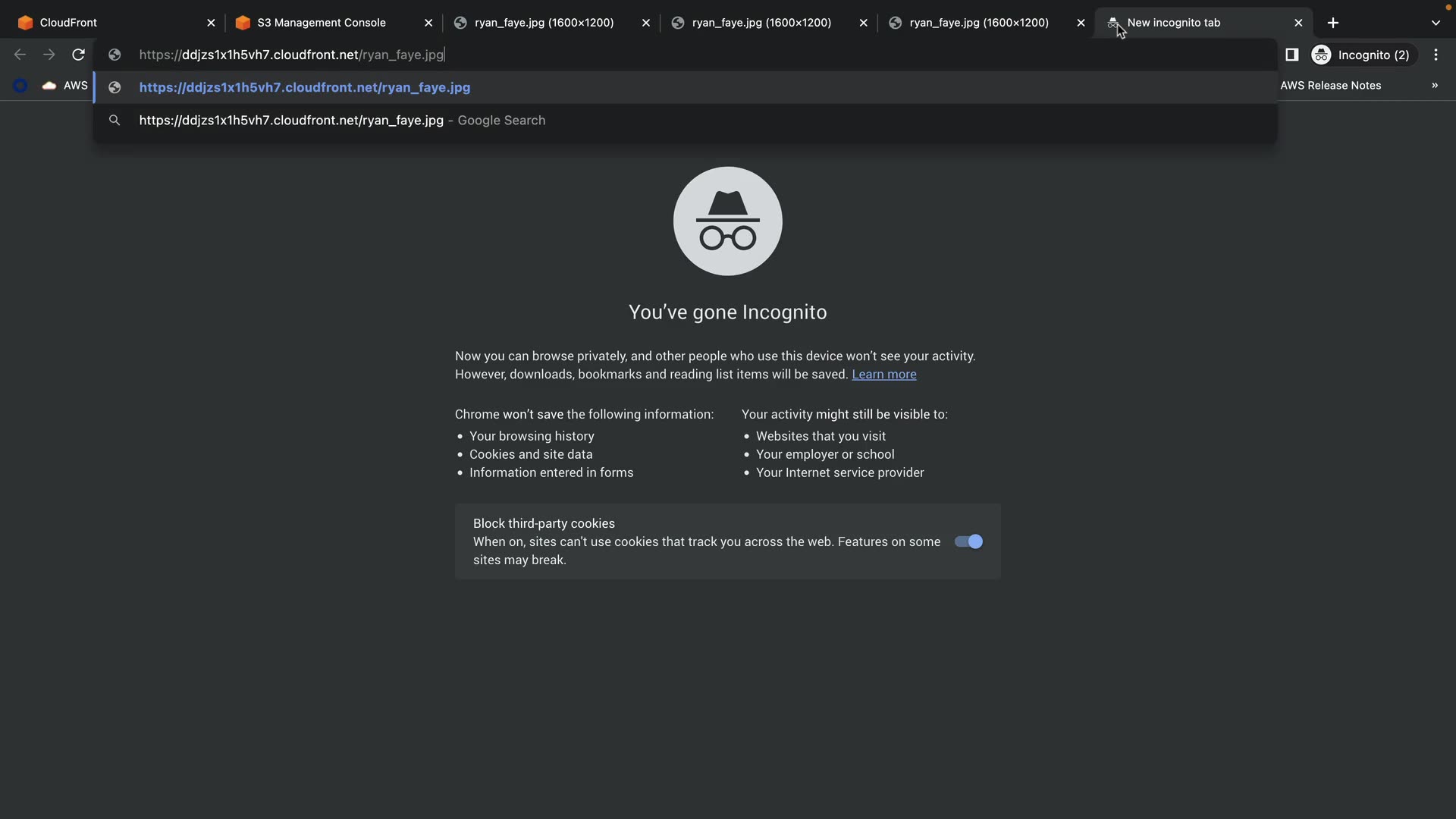Expand hidden bookmarks chevron
This screenshot has width=1456, height=819.
click(x=1435, y=86)
